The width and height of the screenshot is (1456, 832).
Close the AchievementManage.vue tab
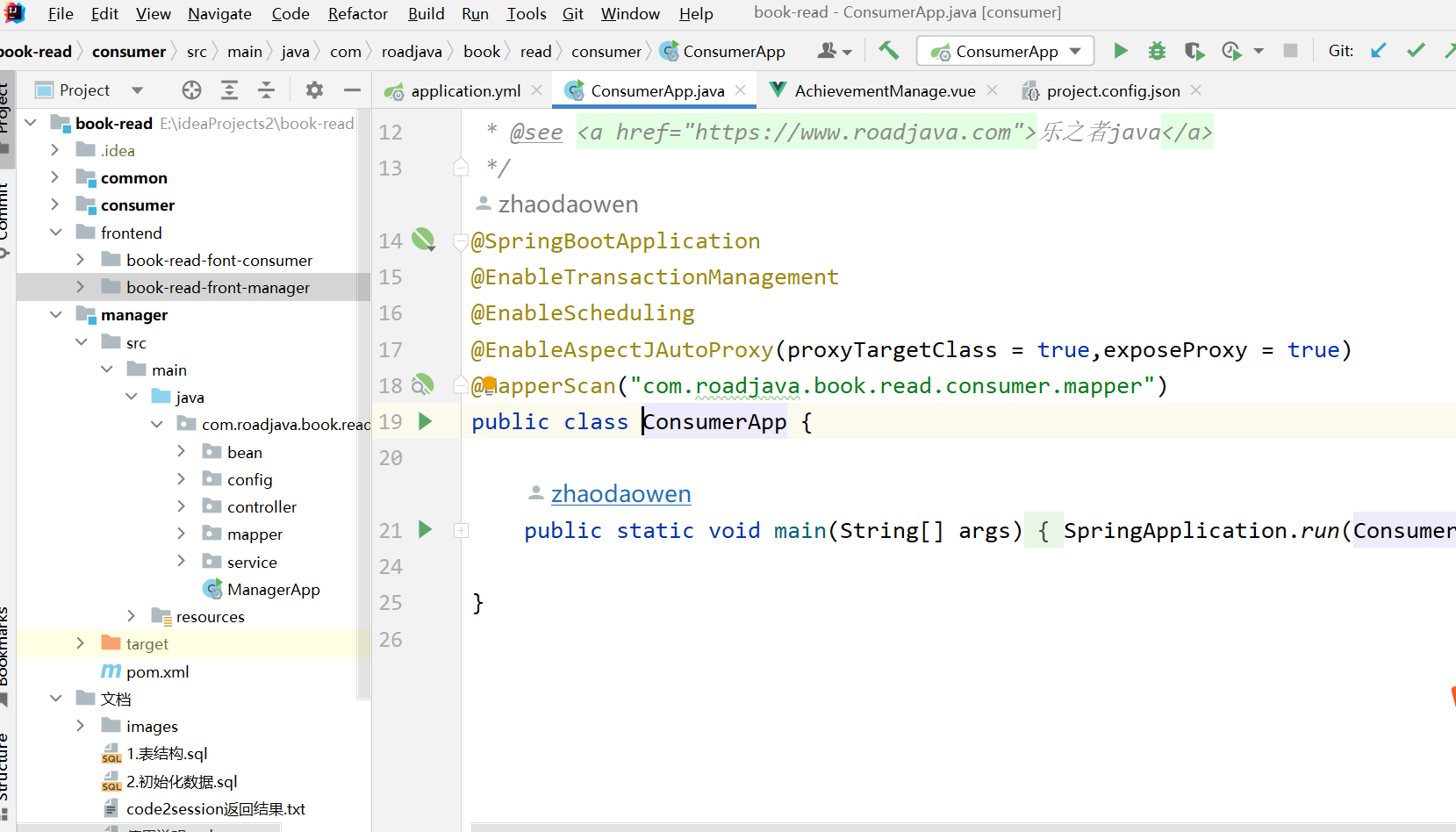coord(992,90)
